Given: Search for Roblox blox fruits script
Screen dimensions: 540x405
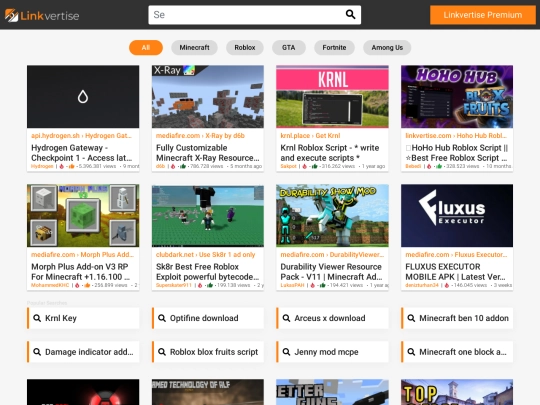Looking at the screenshot, I should point(208,352).
